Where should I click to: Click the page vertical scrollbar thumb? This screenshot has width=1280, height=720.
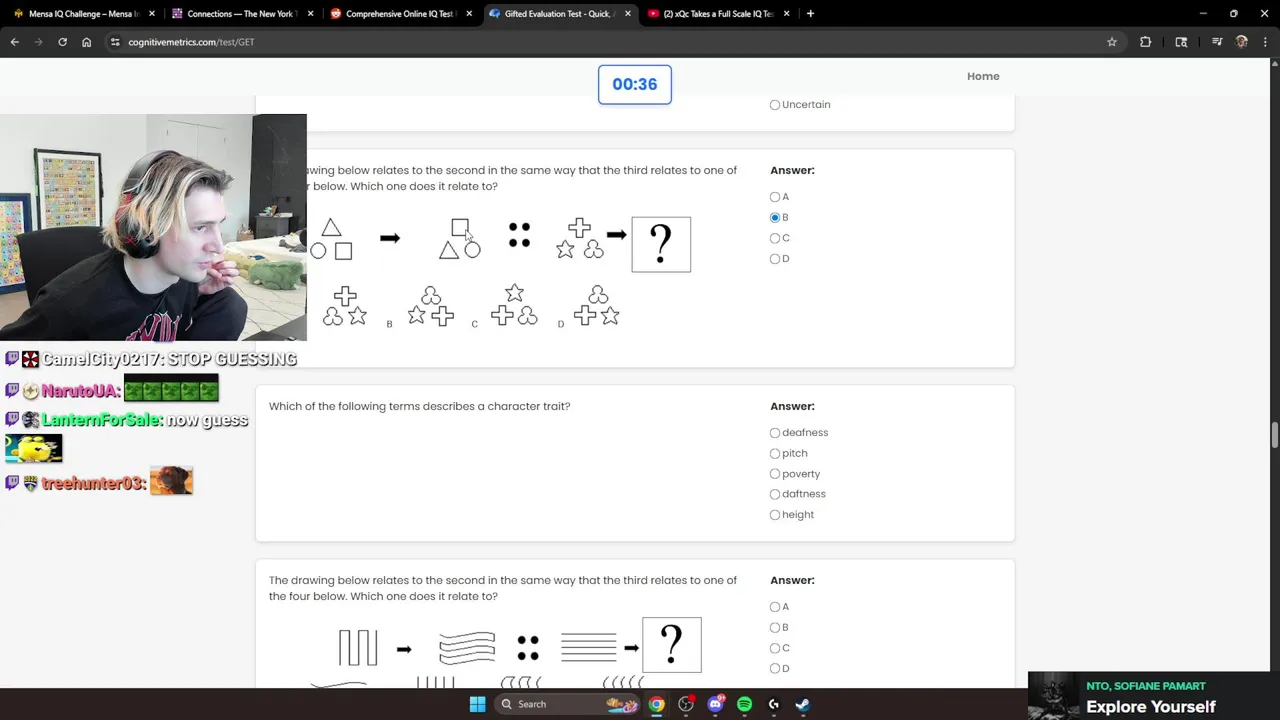click(1274, 436)
